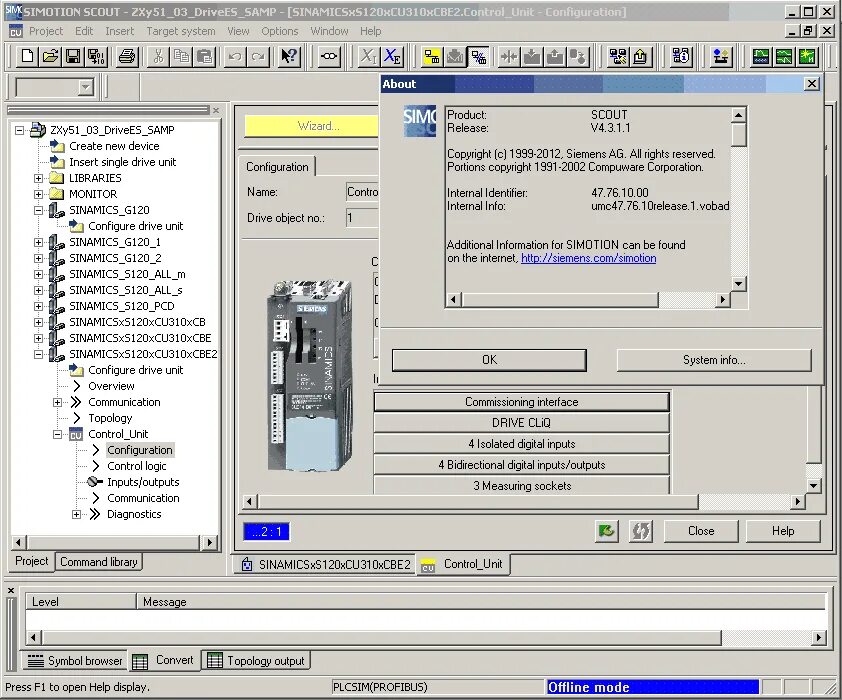Expand the SINAMICS_G120_1 node

point(39,242)
